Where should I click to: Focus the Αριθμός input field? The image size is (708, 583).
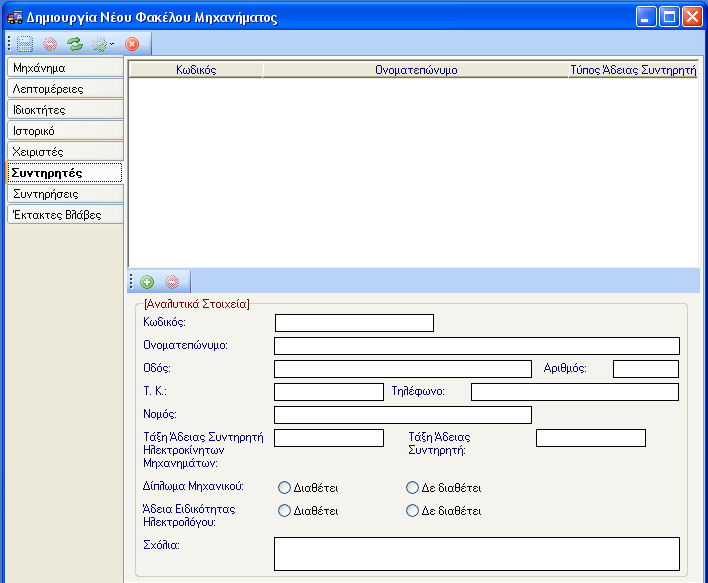click(x=646, y=369)
